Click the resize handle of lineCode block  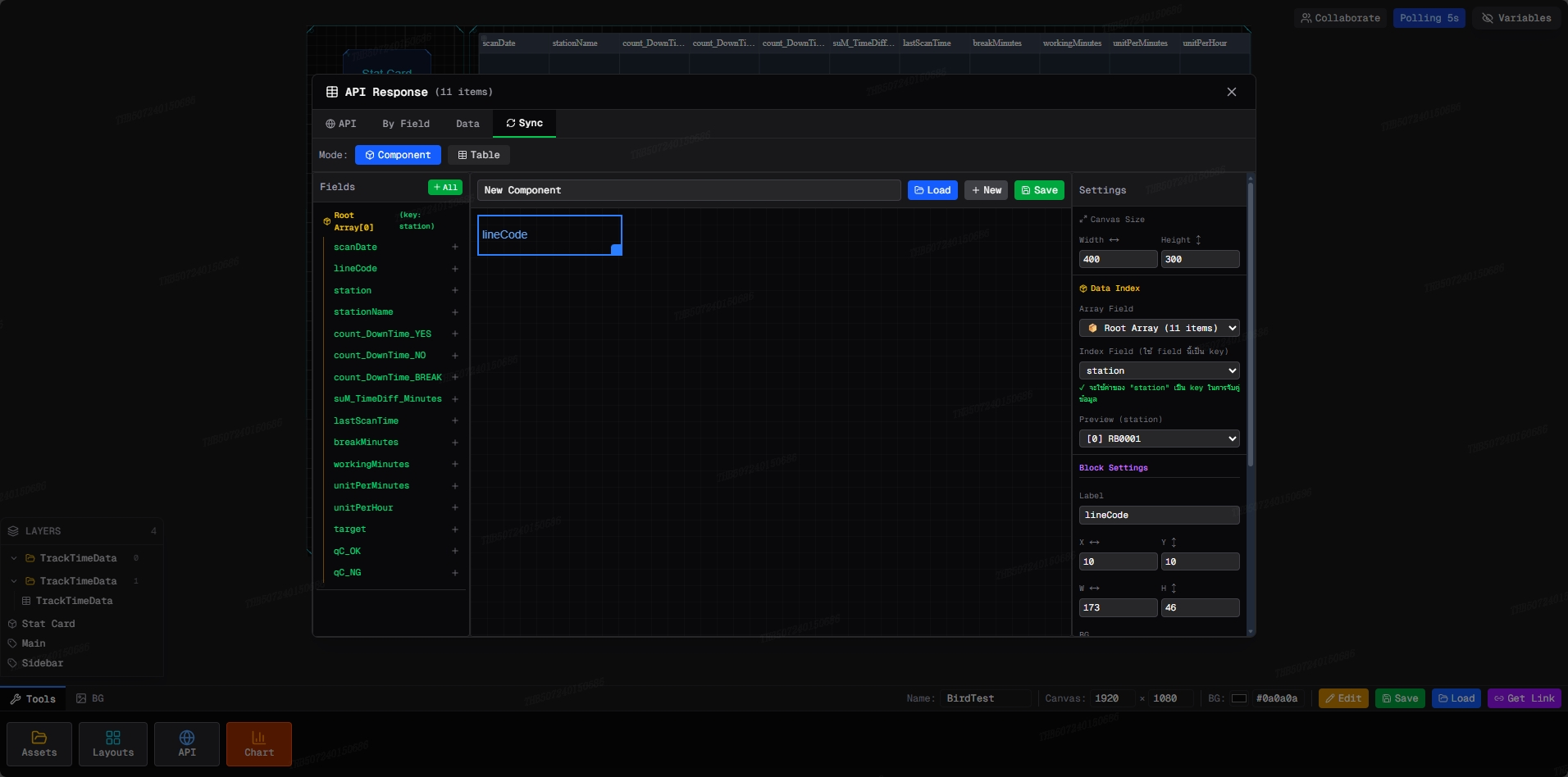coord(616,249)
